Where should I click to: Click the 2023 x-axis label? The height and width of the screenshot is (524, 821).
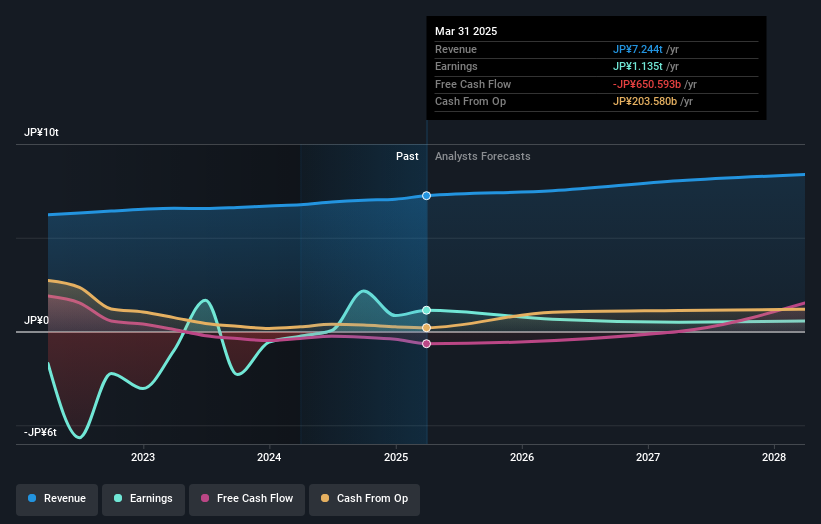pyautogui.click(x=143, y=458)
